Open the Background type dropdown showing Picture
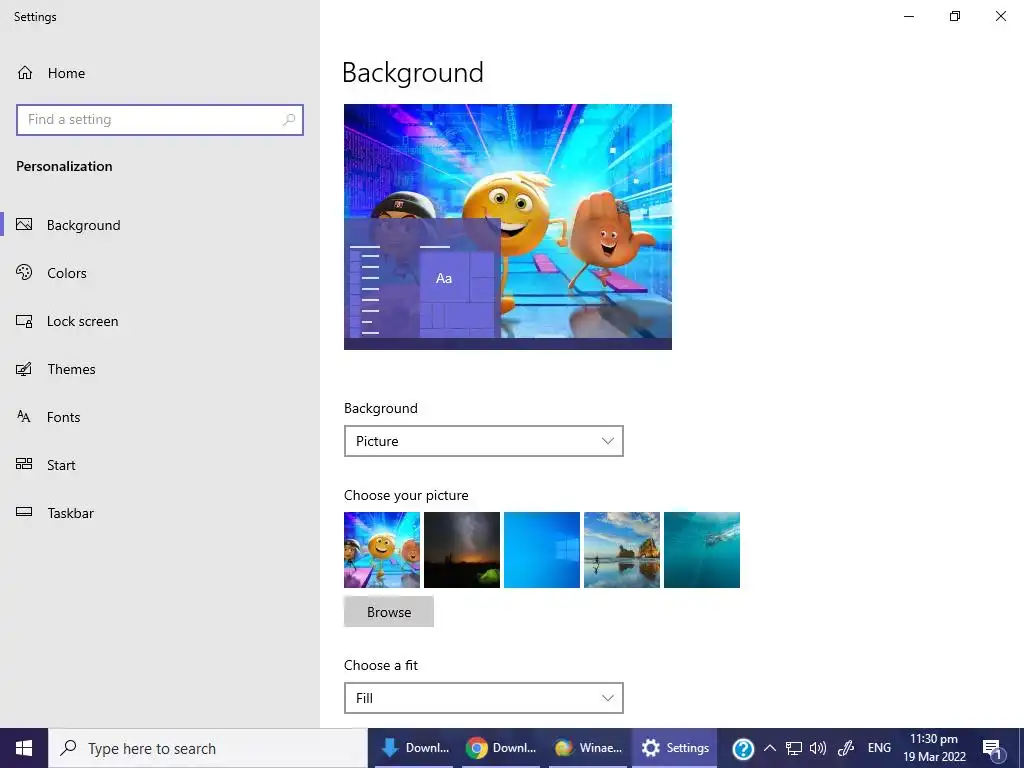 tap(483, 441)
